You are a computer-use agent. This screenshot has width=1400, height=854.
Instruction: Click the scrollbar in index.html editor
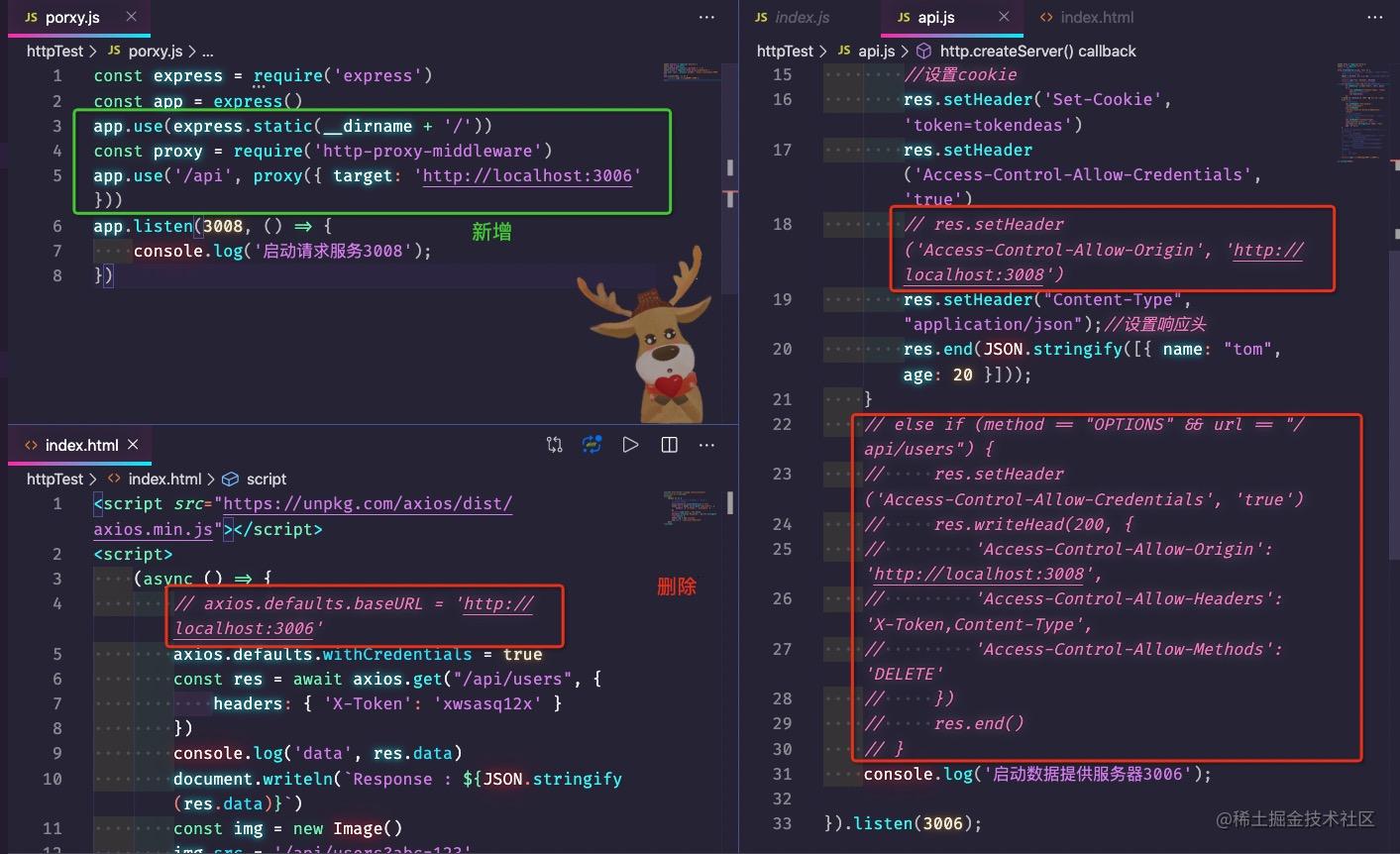point(730,503)
